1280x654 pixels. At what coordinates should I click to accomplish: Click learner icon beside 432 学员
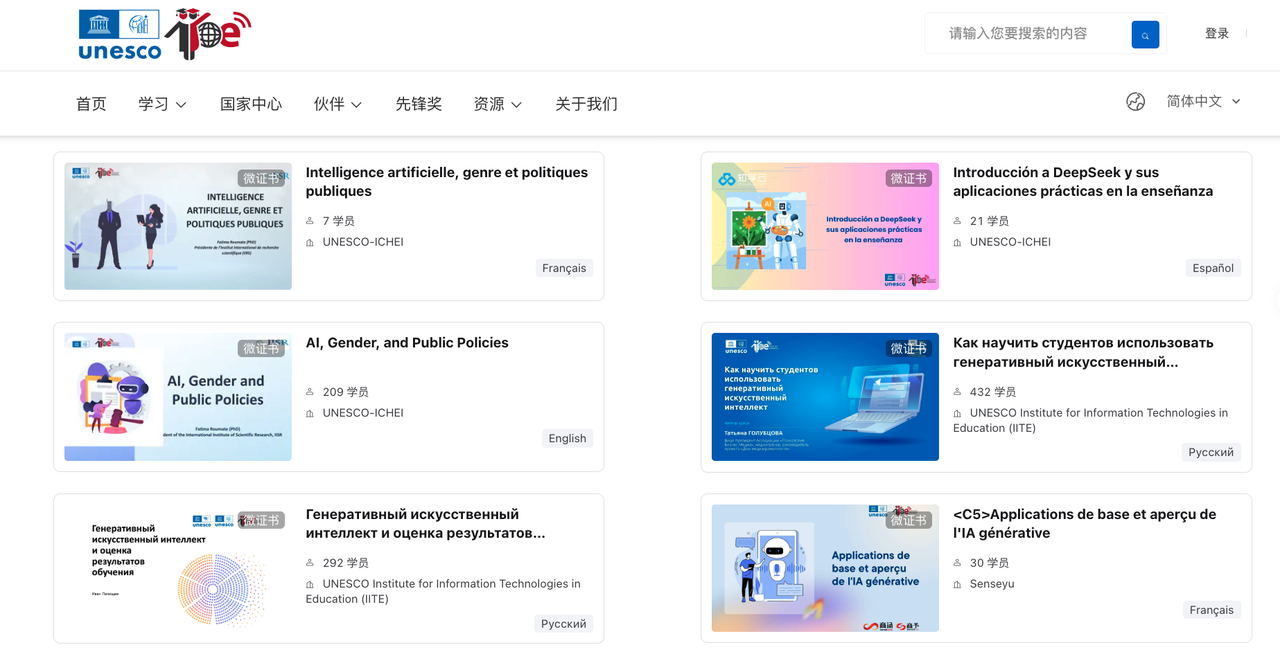click(x=957, y=392)
